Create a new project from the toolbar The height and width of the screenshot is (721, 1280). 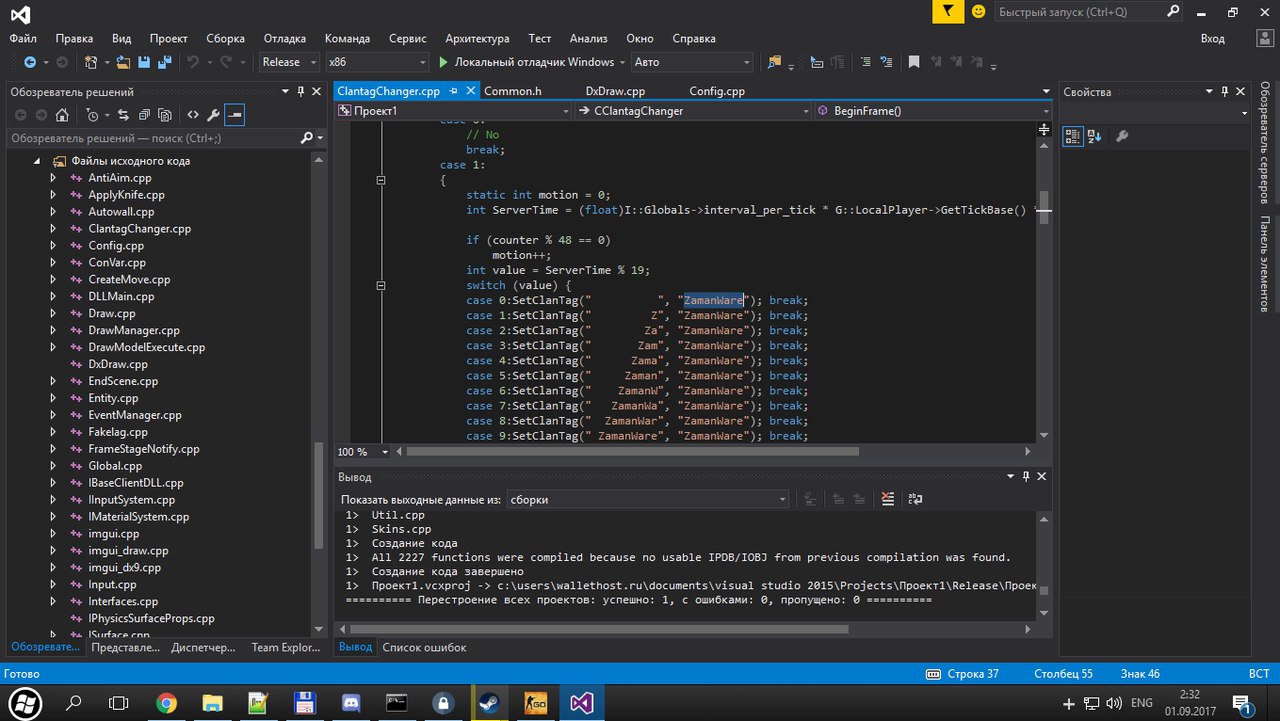tap(91, 62)
